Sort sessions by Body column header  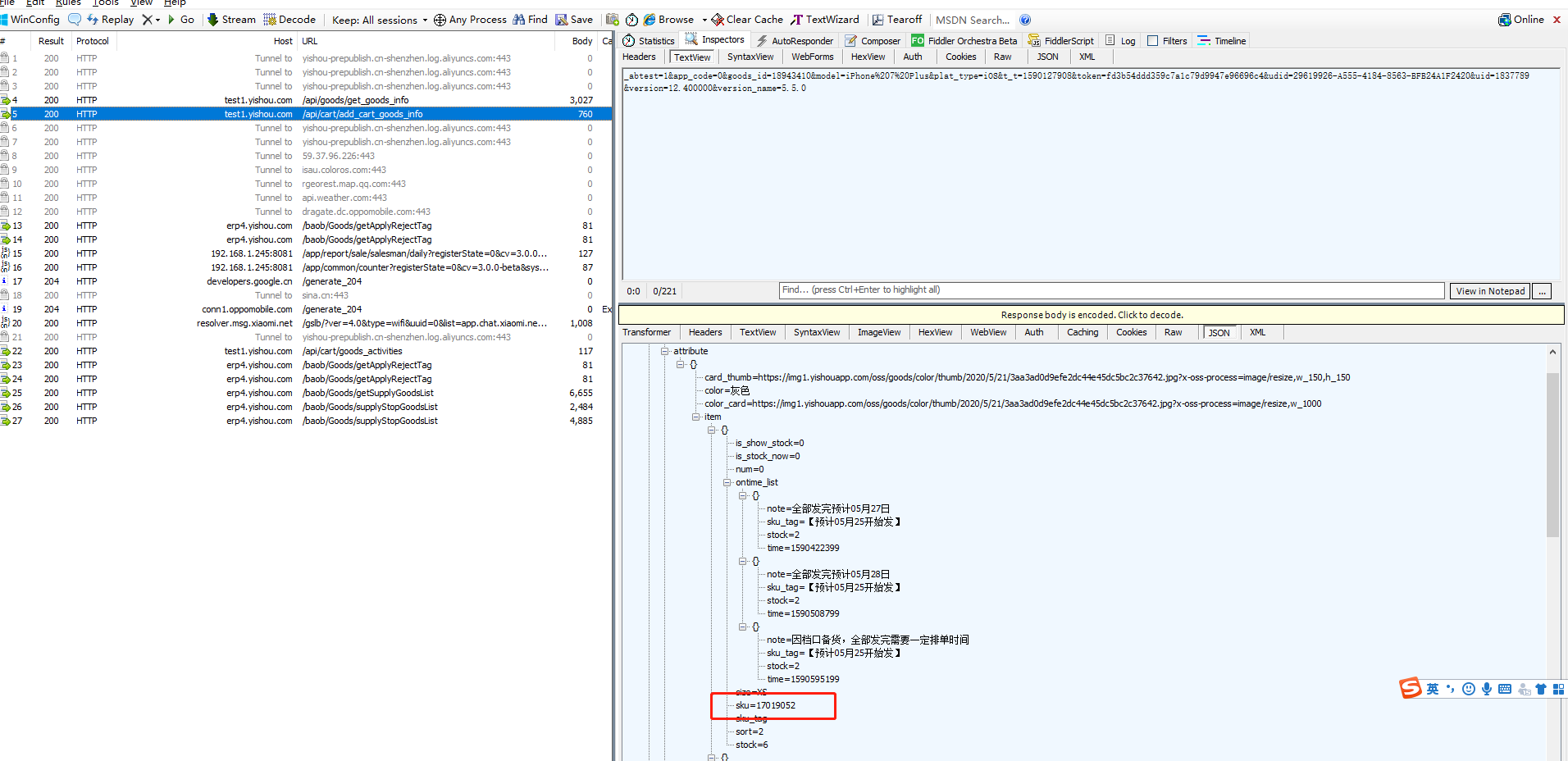[582, 41]
